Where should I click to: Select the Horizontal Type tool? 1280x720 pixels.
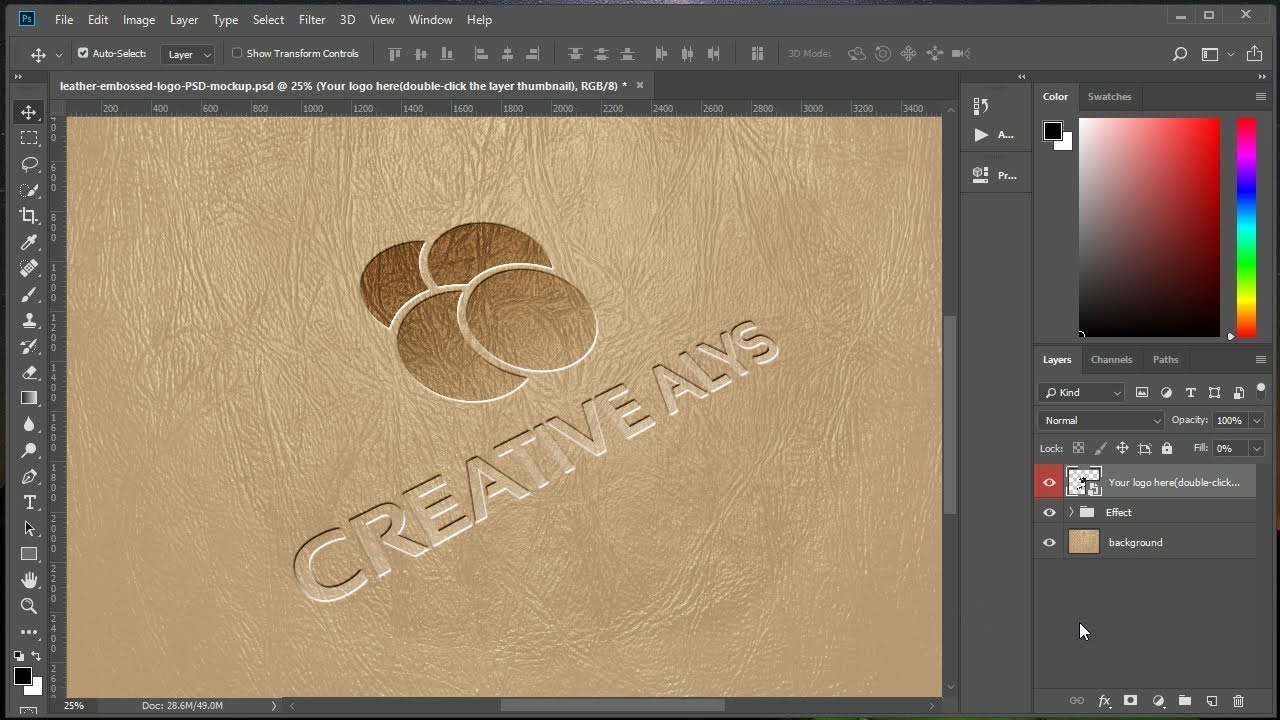tap(29, 502)
